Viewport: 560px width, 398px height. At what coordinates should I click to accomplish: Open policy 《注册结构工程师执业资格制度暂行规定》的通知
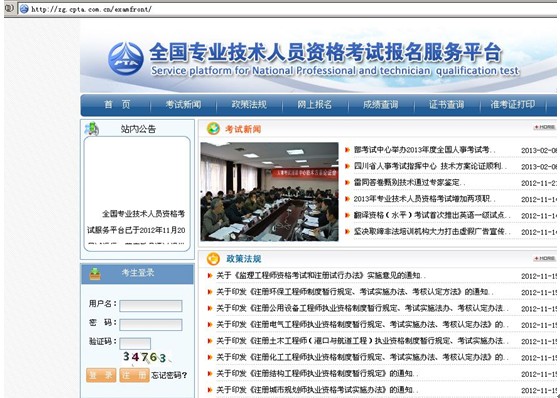pos(318,374)
